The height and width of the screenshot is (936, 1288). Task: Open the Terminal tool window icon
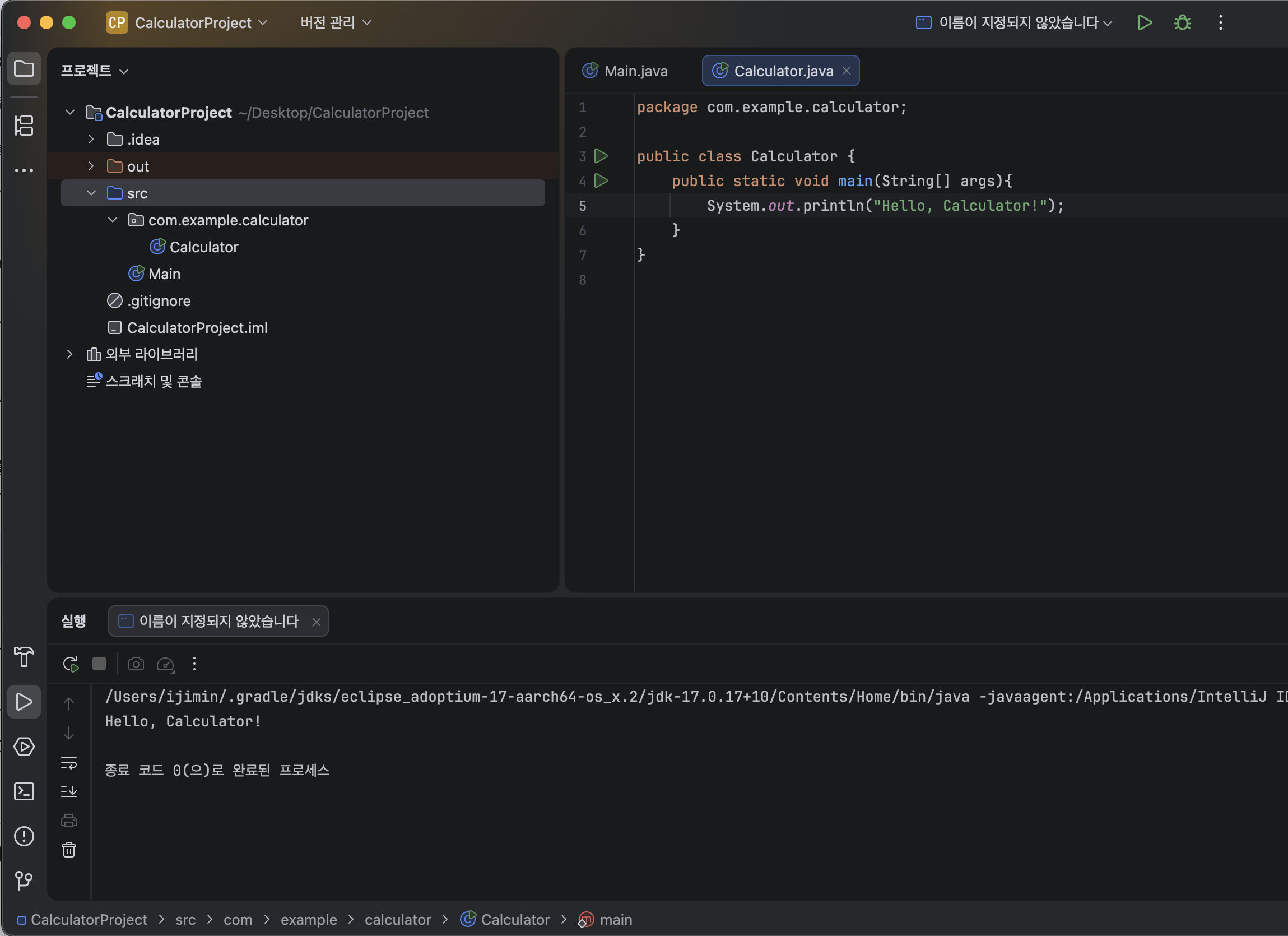click(x=24, y=791)
